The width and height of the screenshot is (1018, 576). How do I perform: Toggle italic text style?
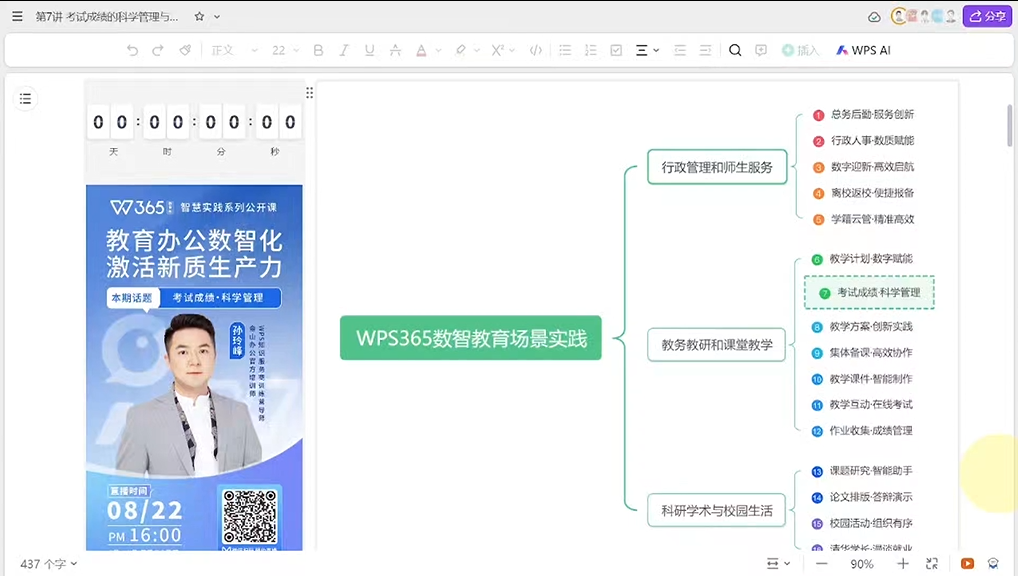(x=344, y=50)
